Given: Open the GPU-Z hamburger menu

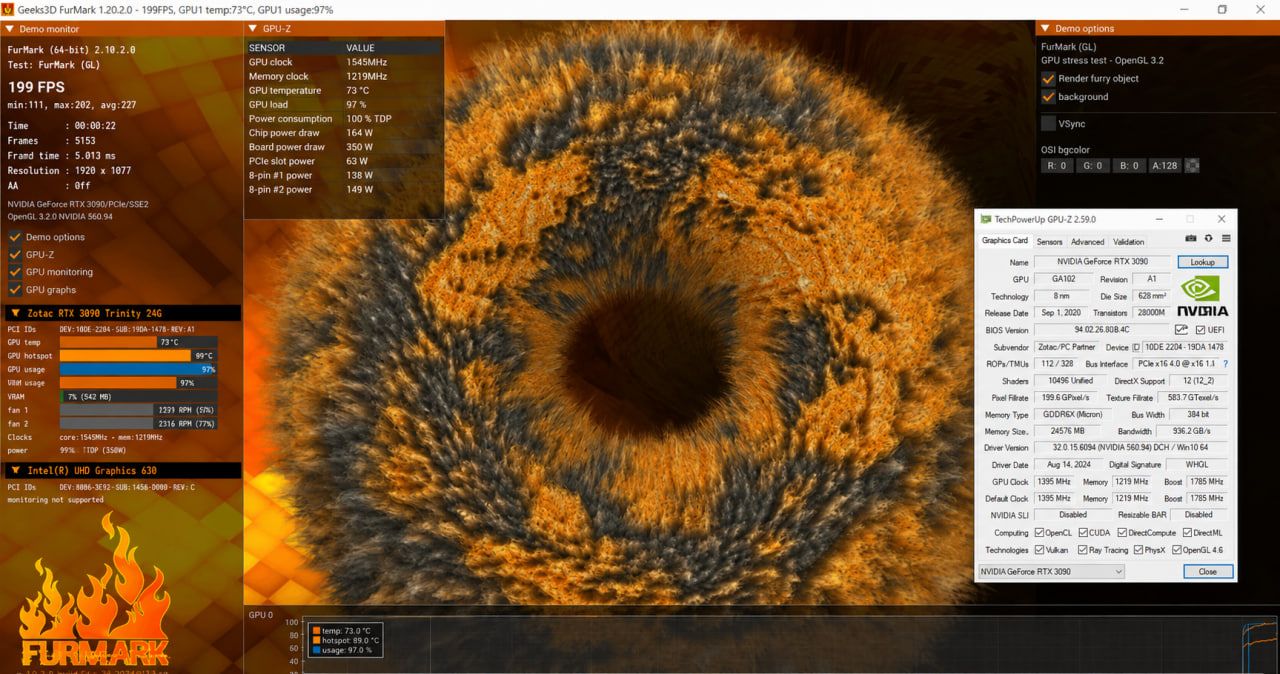Looking at the screenshot, I should tap(1226, 238).
